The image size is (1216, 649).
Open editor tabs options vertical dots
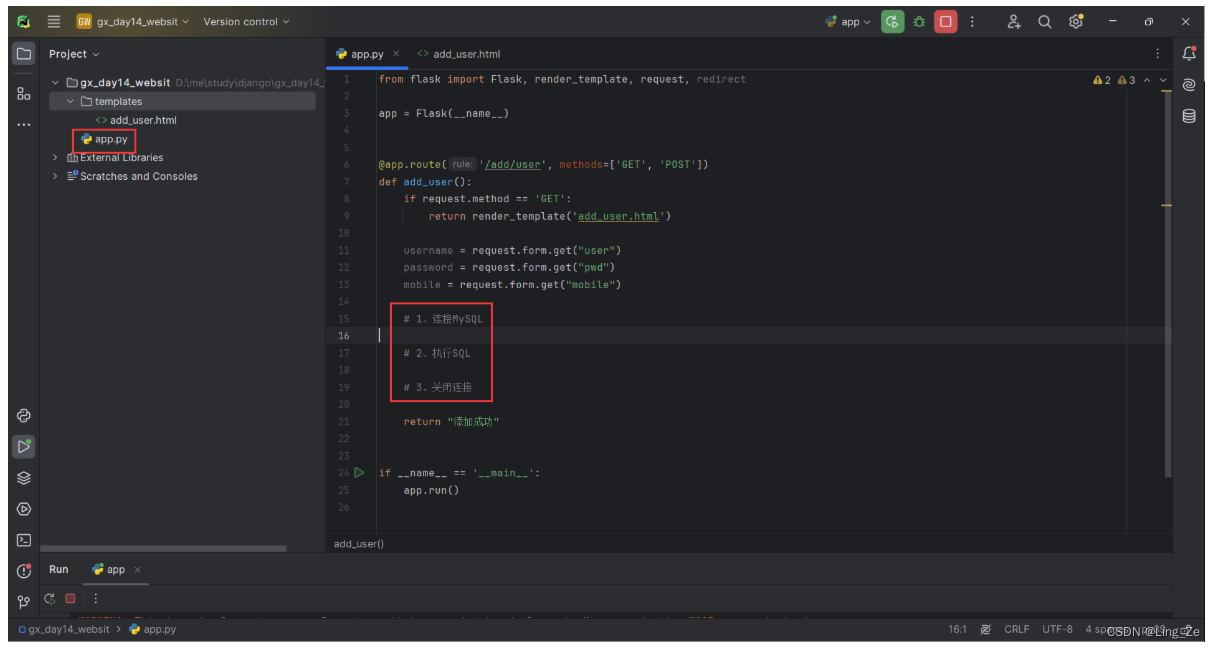1158,54
